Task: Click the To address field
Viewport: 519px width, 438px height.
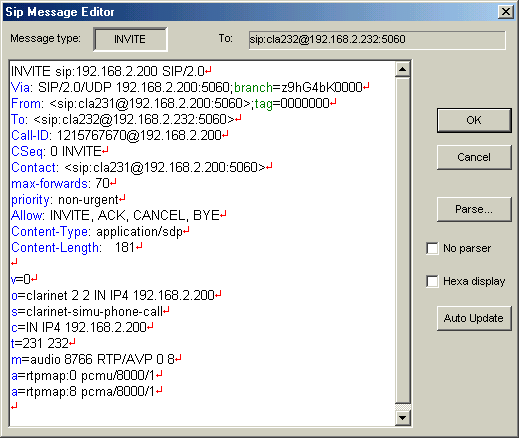Action: click(377, 40)
